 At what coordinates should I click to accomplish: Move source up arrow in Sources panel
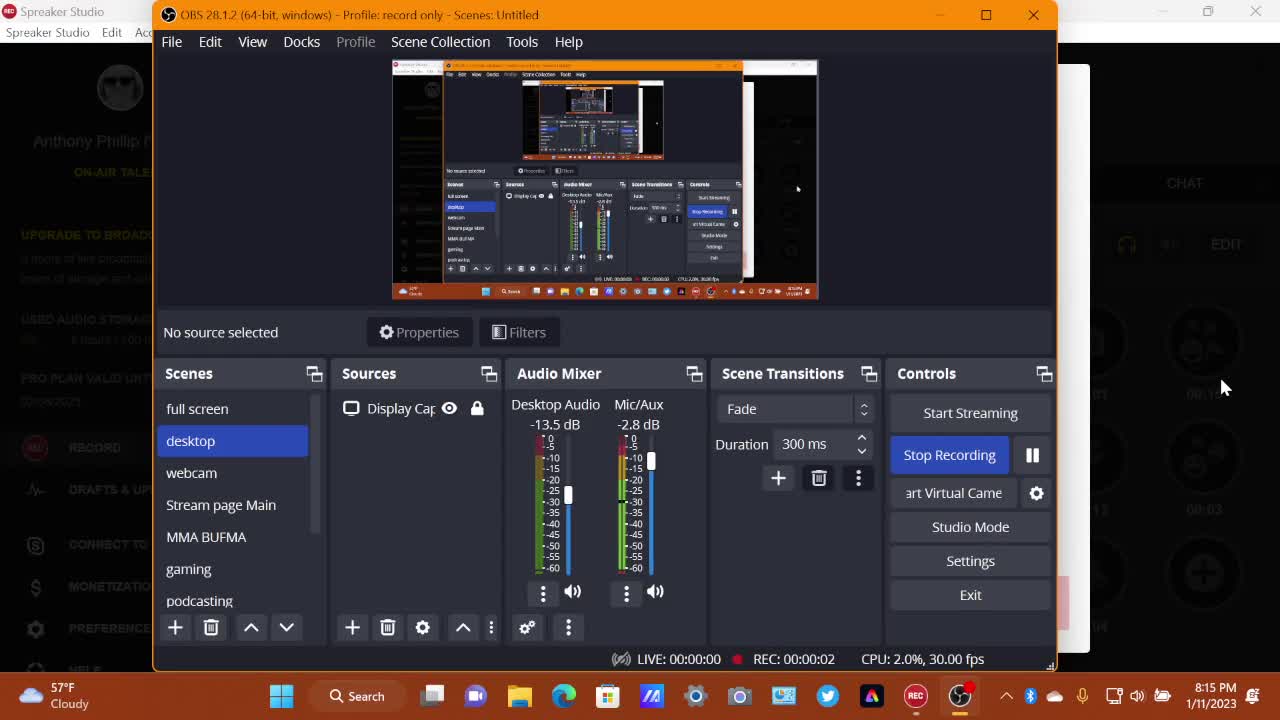[x=463, y=627]
